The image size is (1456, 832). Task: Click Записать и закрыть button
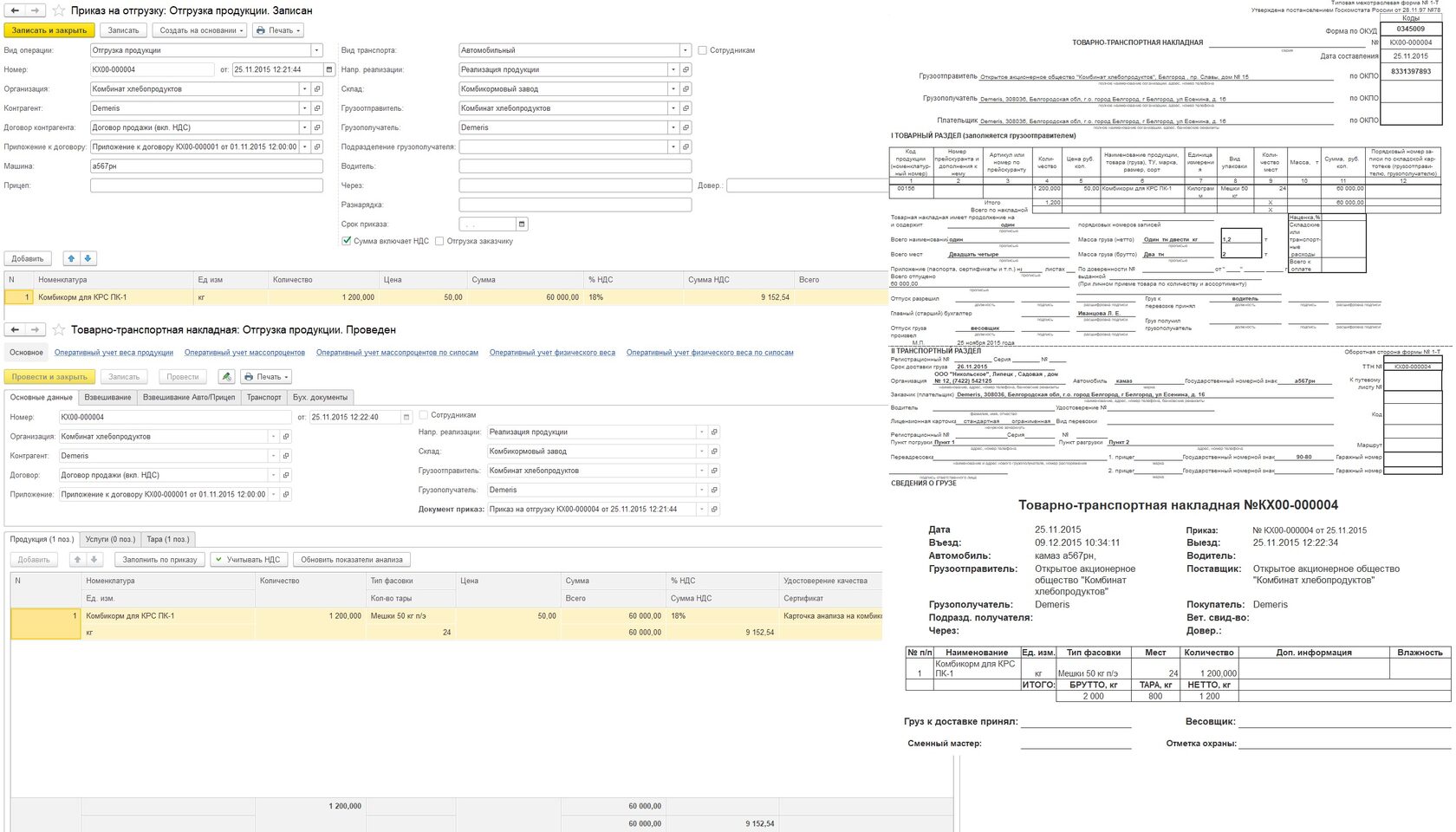tap(49, 30)
